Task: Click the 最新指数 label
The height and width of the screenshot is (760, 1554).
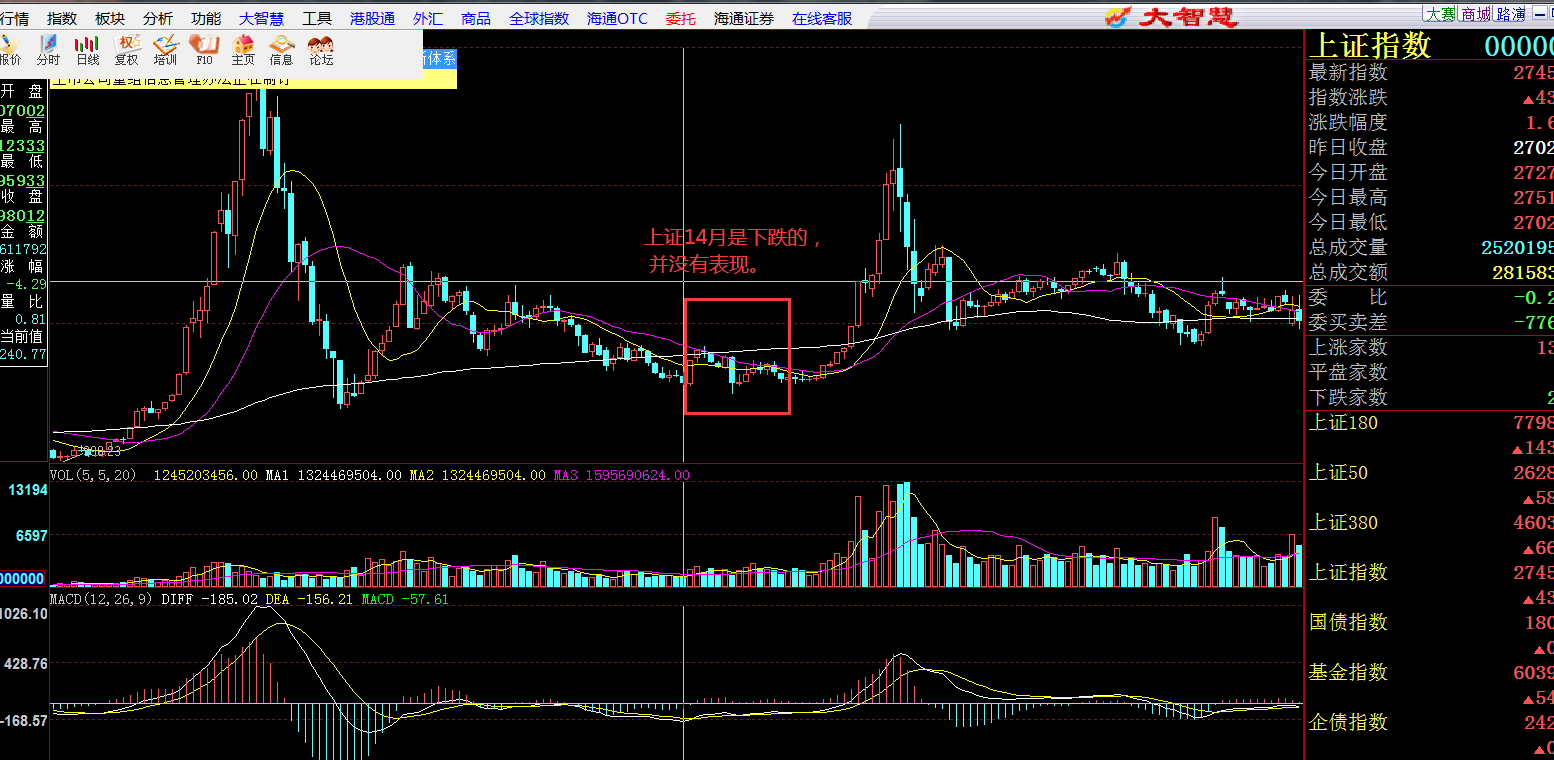Action: [x=1348, y=72]
